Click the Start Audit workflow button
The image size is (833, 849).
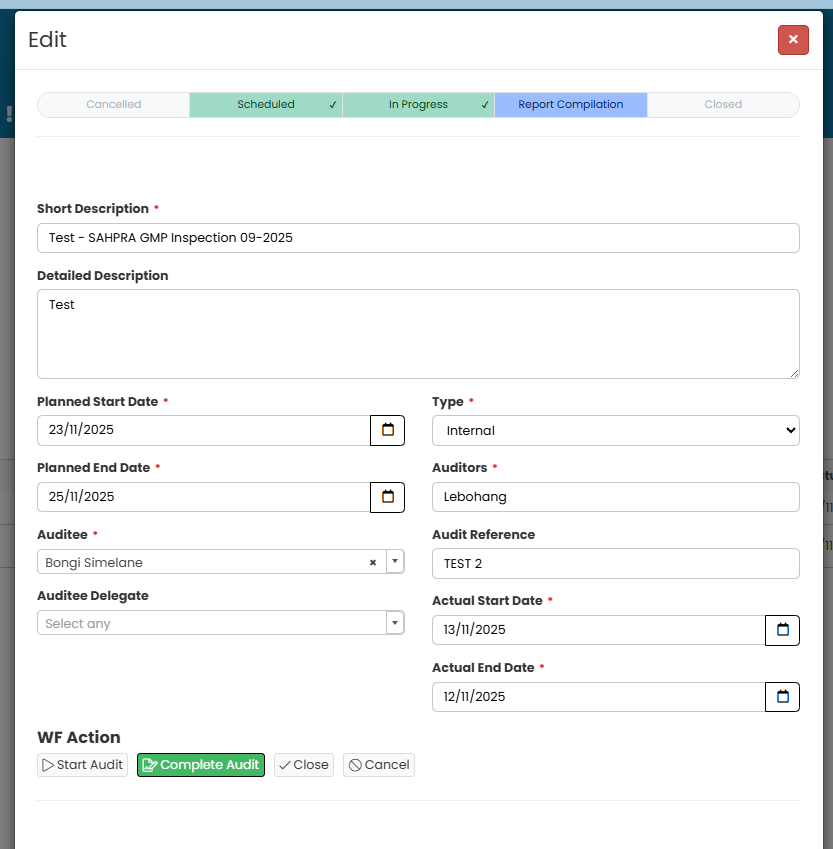click(82, 765)
